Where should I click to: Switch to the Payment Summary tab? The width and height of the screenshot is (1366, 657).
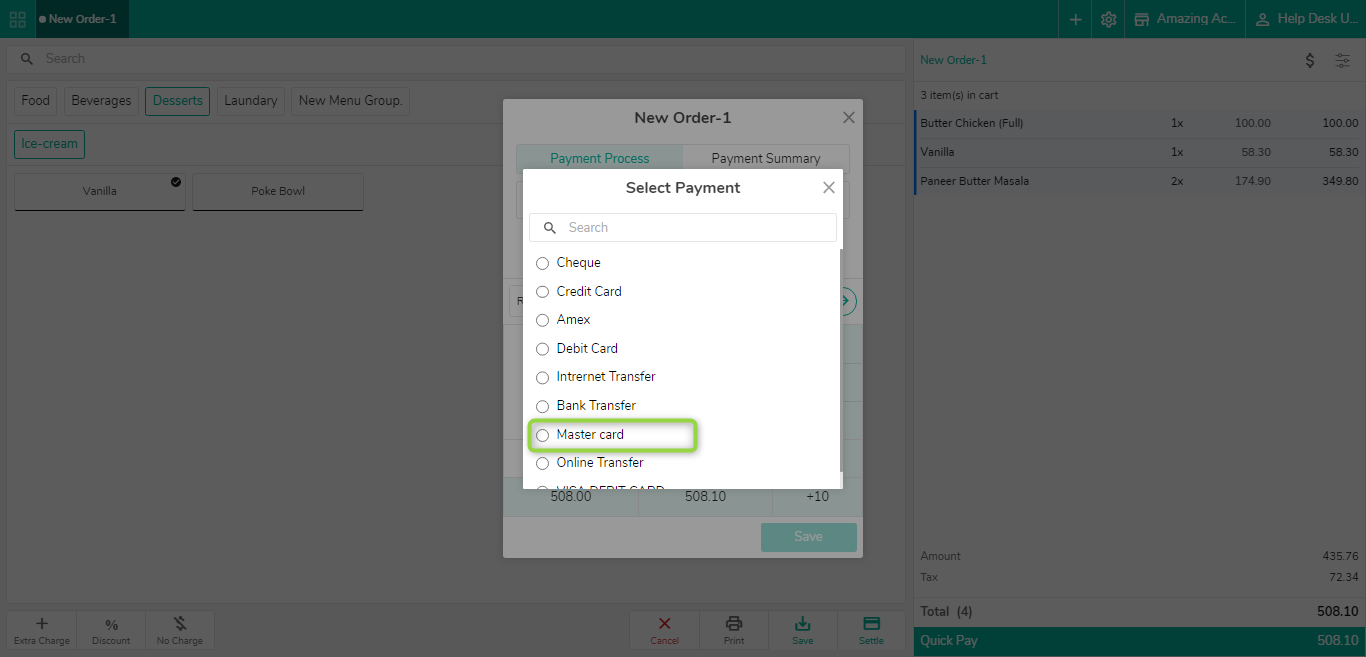pyautogui.click(x=766, y=158)
